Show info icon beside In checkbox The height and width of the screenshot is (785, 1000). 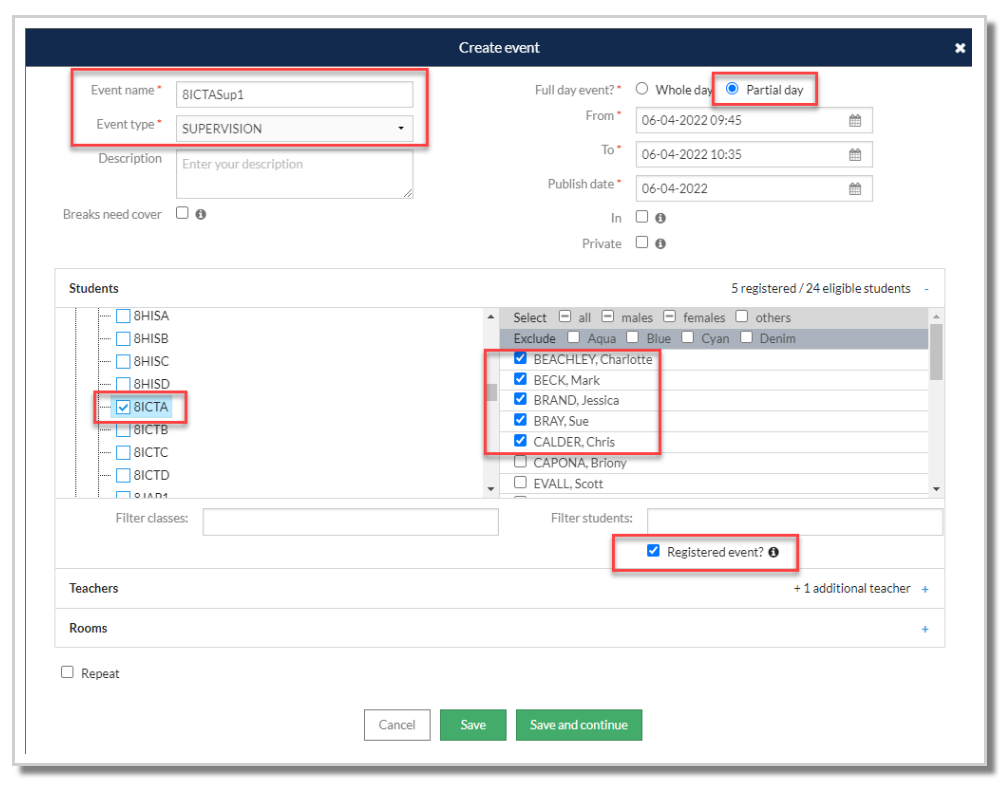click(x=661, y=218)
